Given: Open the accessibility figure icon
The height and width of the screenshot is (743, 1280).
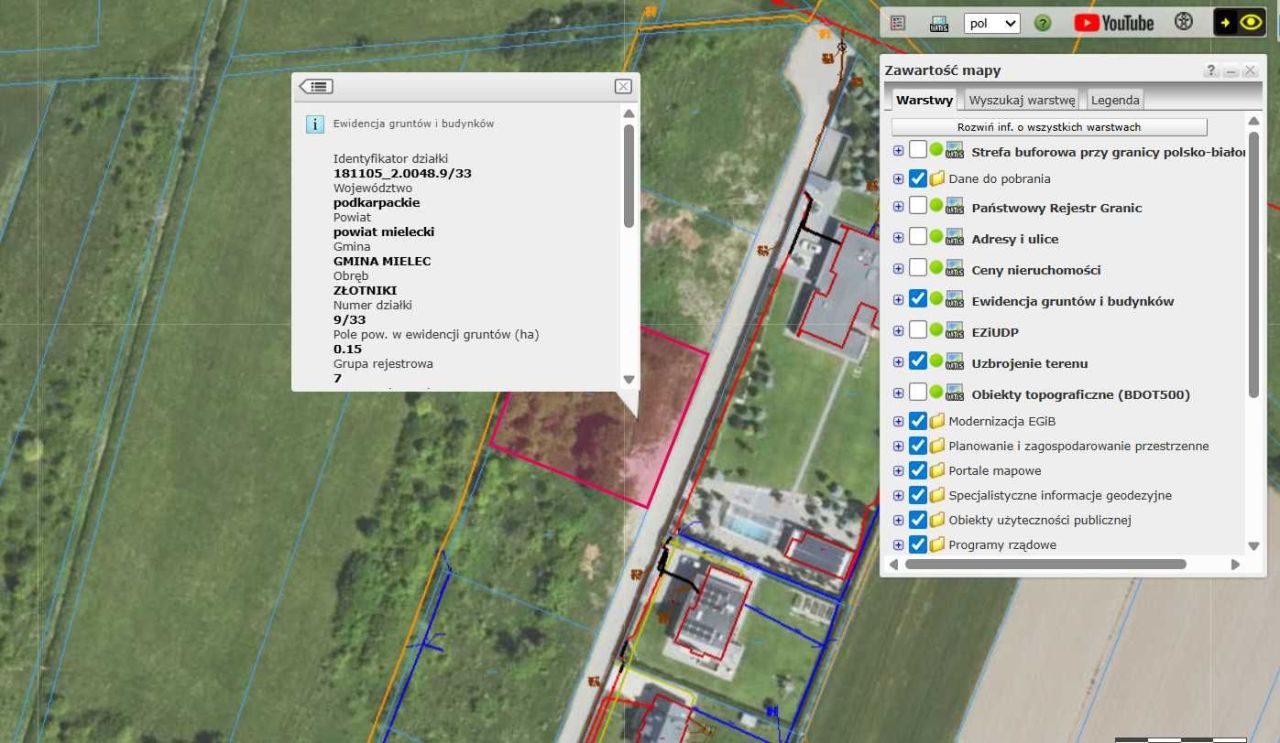Looking at the screenshot, I should click(x=1183, y=22).
